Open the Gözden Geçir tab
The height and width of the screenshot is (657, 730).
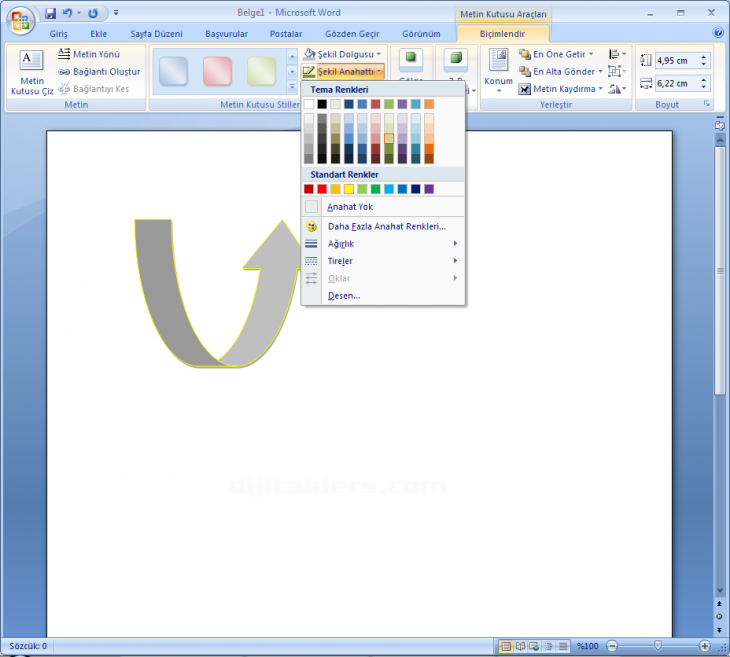point(352,34)
